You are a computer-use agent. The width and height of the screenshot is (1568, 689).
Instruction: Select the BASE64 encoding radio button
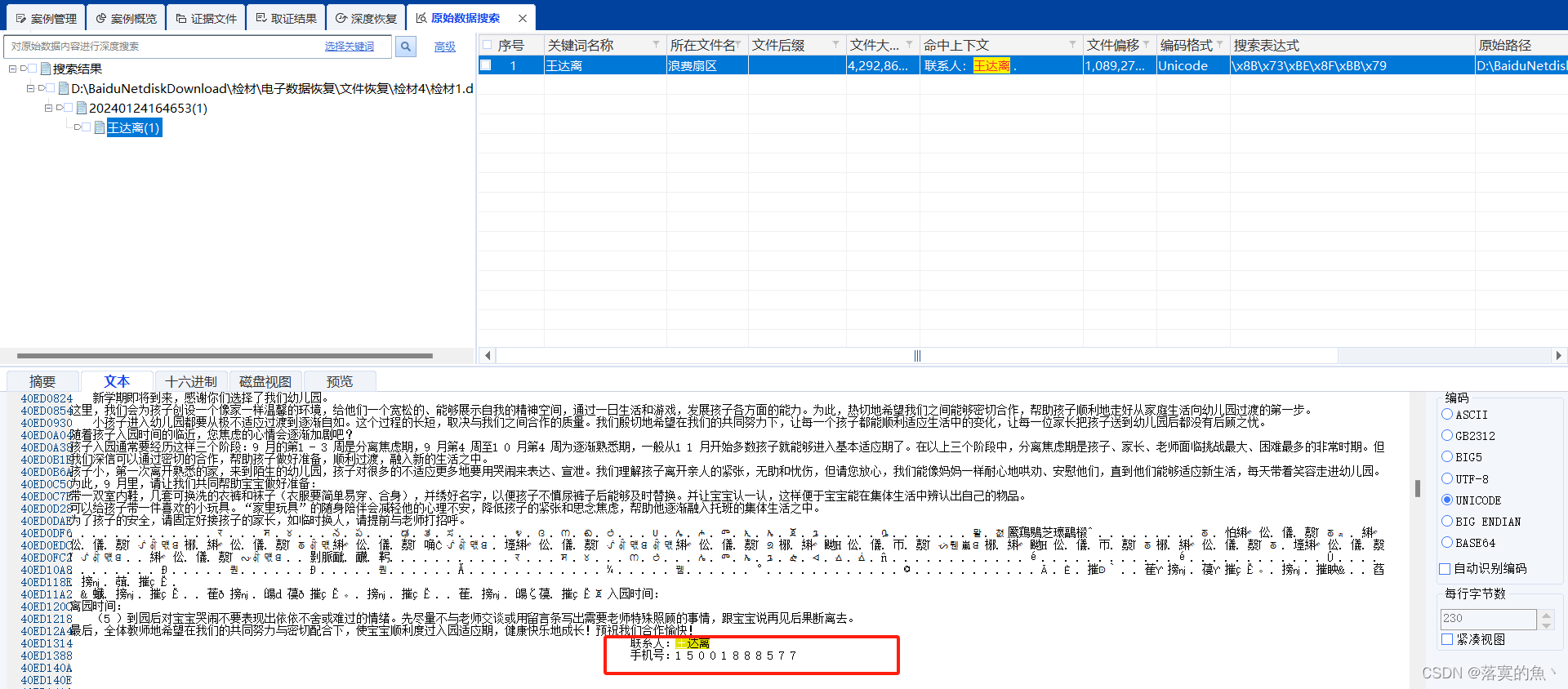click(1447, 542)
